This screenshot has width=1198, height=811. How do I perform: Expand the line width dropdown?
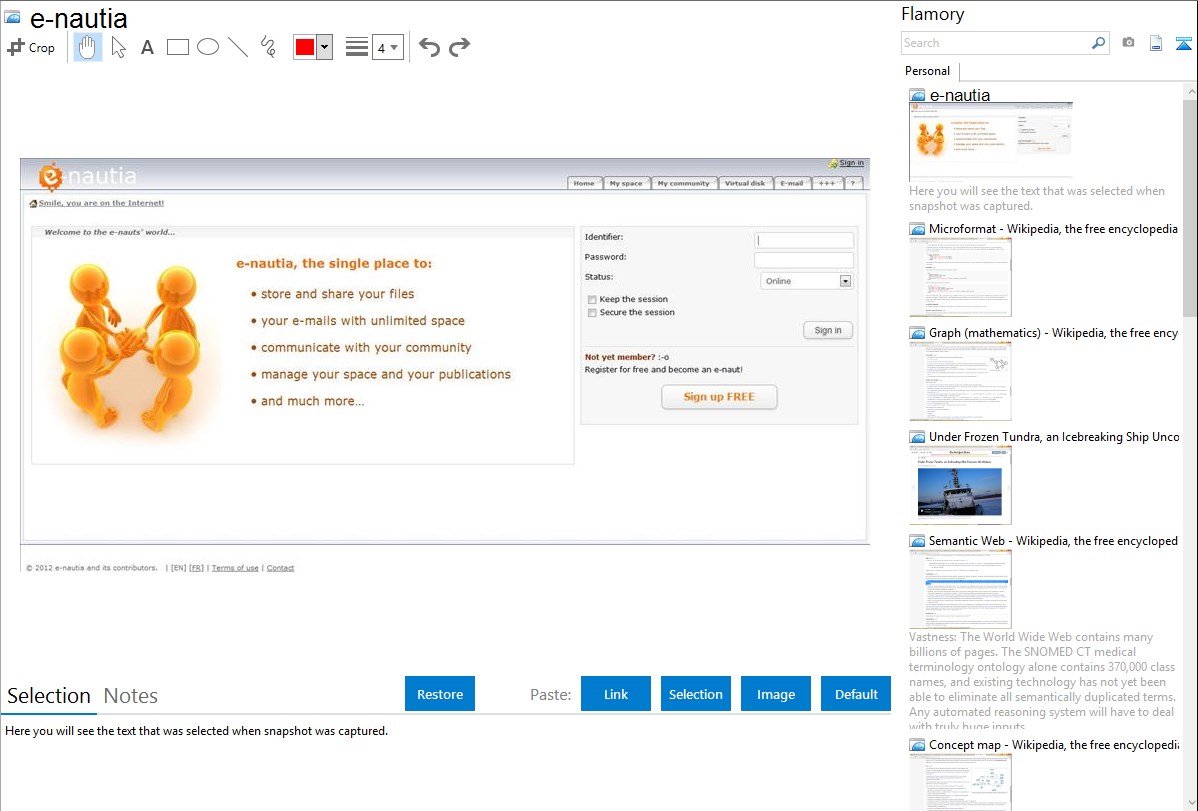pyautogui.click(x=387, y=47)
